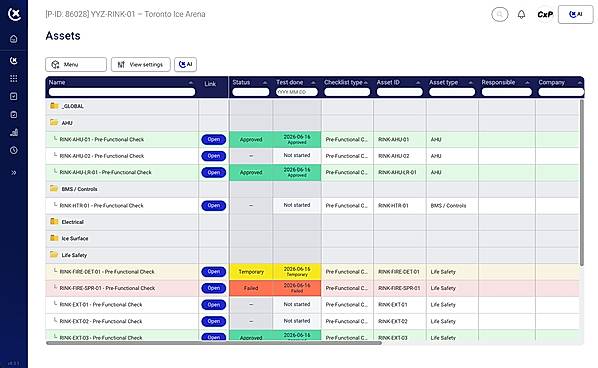598x368 pixels.
Task: Click the search icon in top header
Action: click(x=500, y=14)
